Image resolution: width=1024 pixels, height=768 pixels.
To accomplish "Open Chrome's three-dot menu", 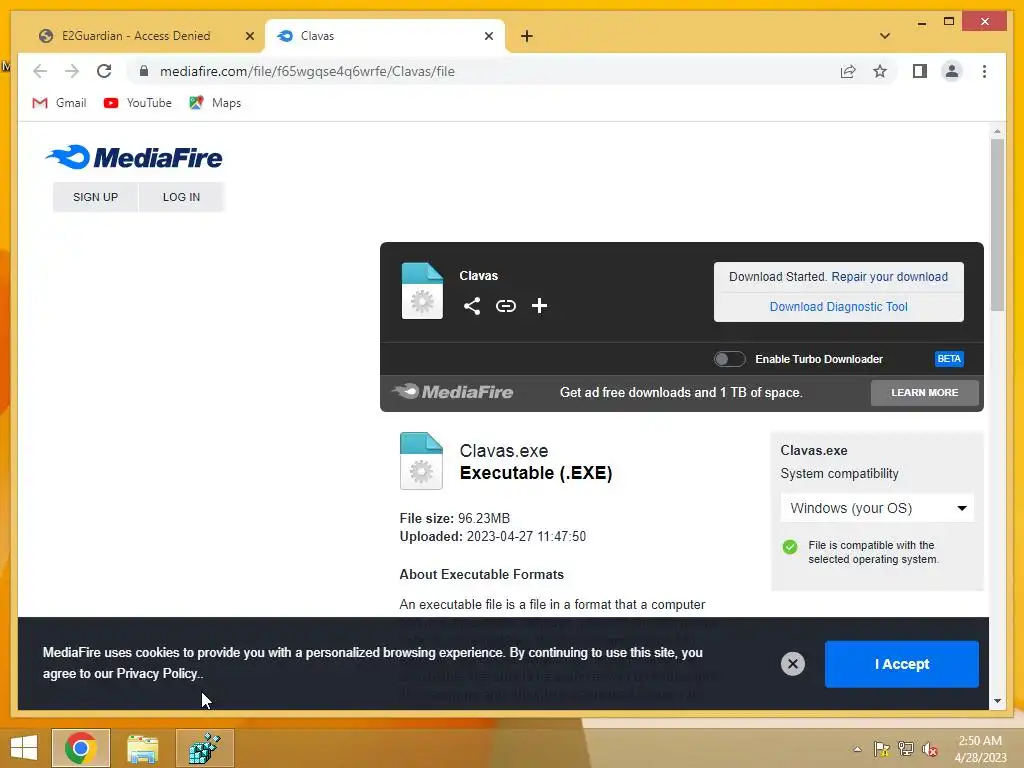I will [984, 71].
